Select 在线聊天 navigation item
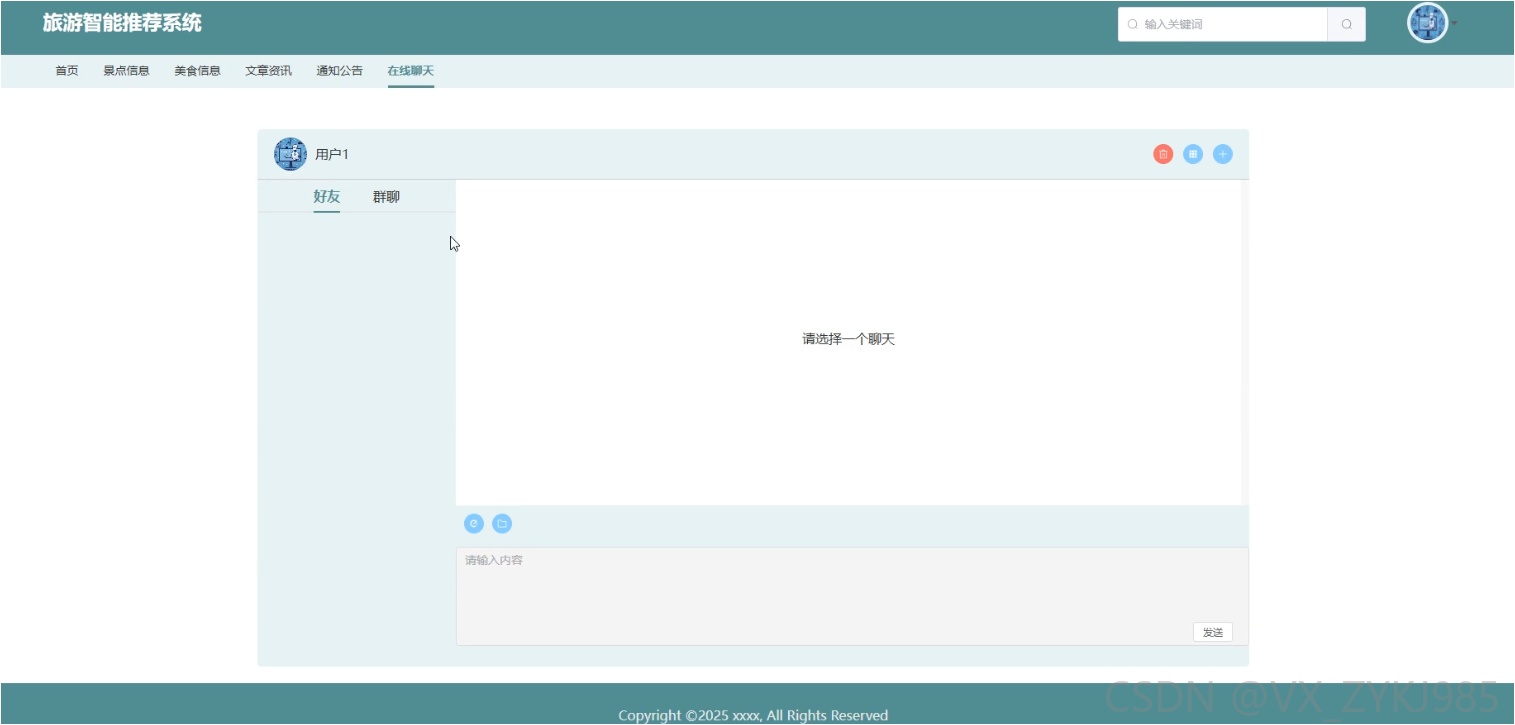 411,71
